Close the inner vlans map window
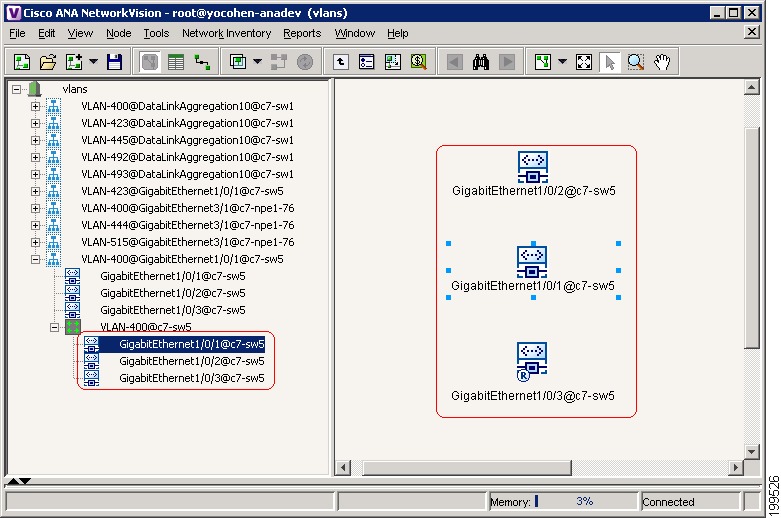 (x=752, y=32)
